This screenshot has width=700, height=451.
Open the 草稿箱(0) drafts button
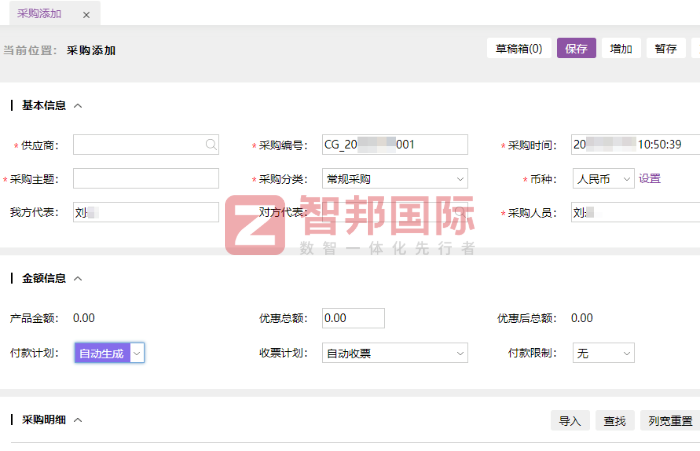518,48
